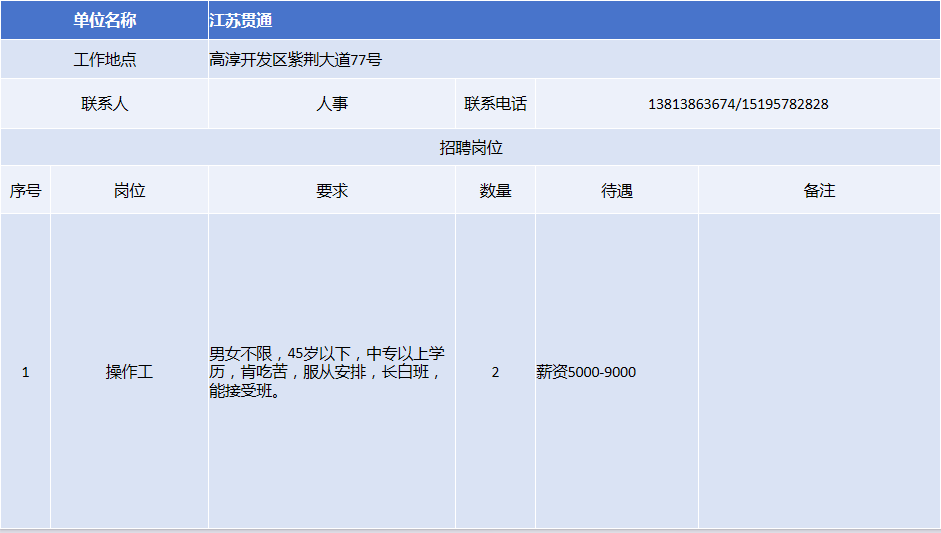
Task: Select the 序号 column header
Action: pos(25,191)
